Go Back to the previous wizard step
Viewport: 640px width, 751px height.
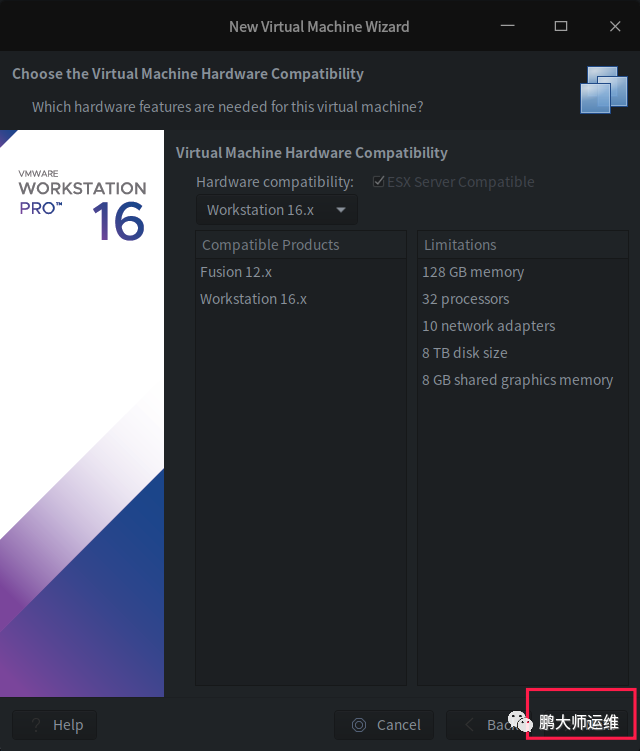(x=486, y=725)
